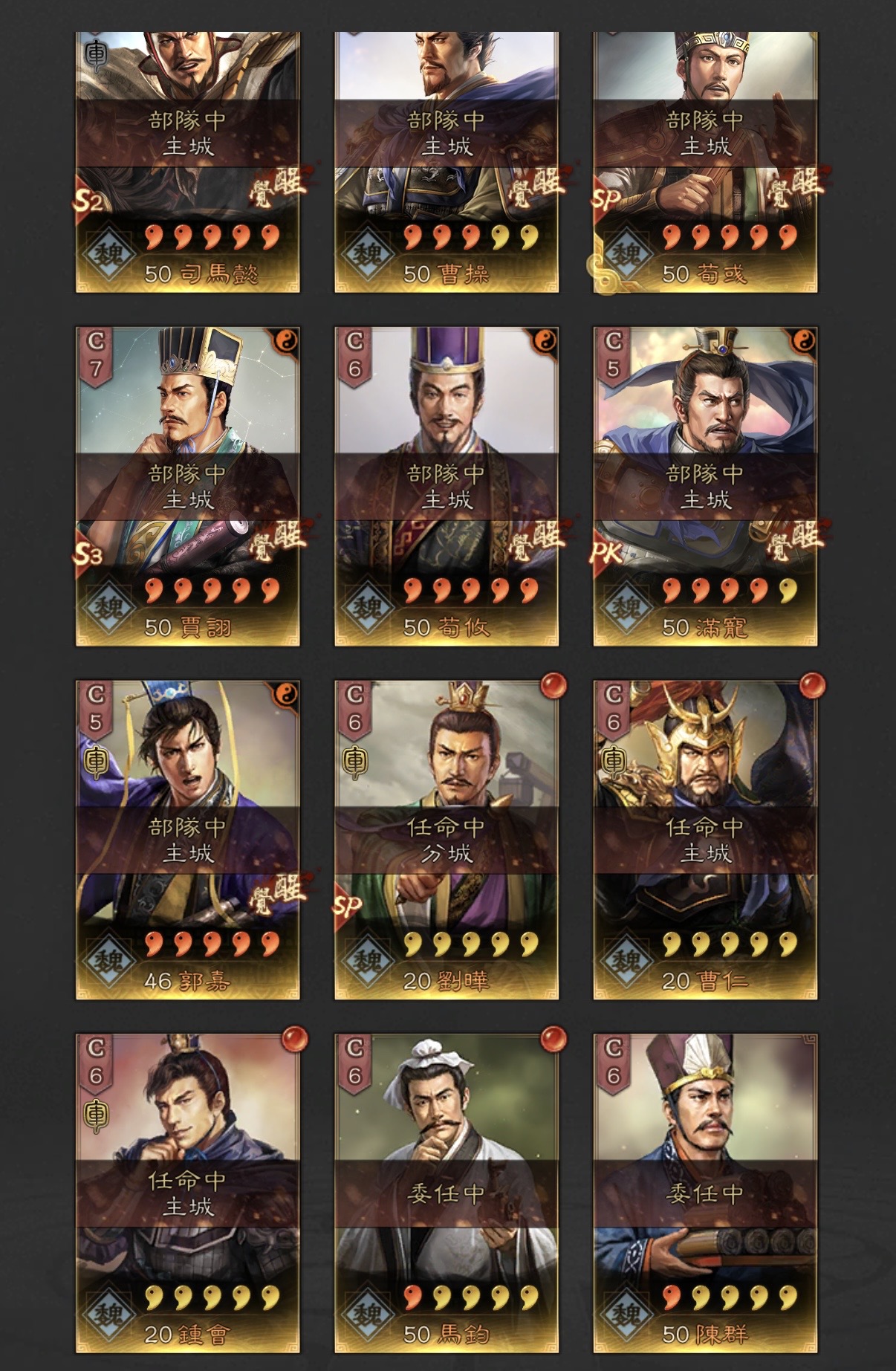Tap the 任命中 分城 status on 劉曄 card
Screen dimensions: 896x1371
coord(447,840)
